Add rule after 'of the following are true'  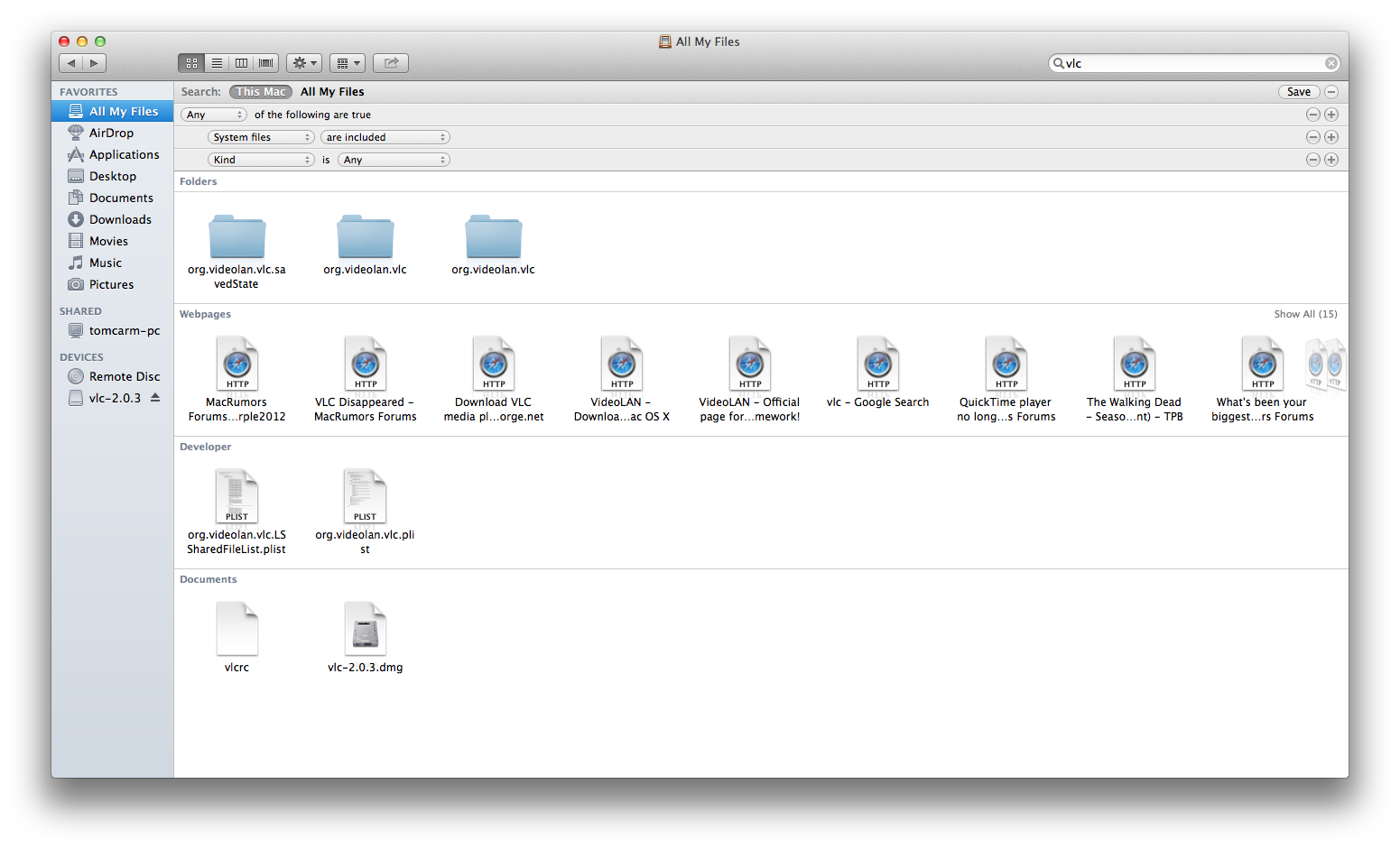pos(1331,115)
